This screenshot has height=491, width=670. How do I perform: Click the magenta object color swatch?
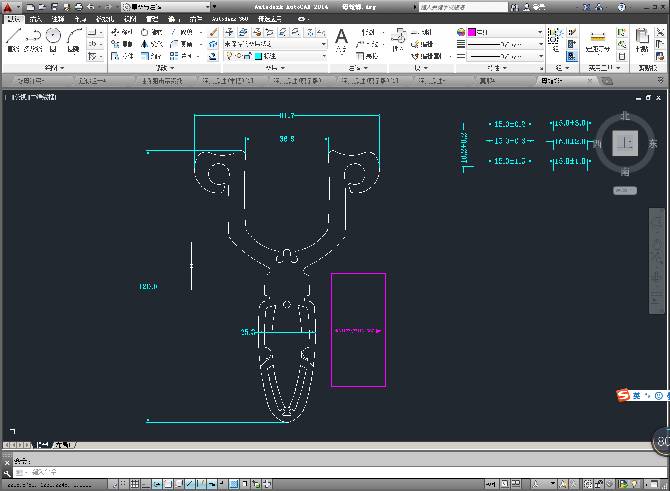pyautogui.click(x=472, y=32)
